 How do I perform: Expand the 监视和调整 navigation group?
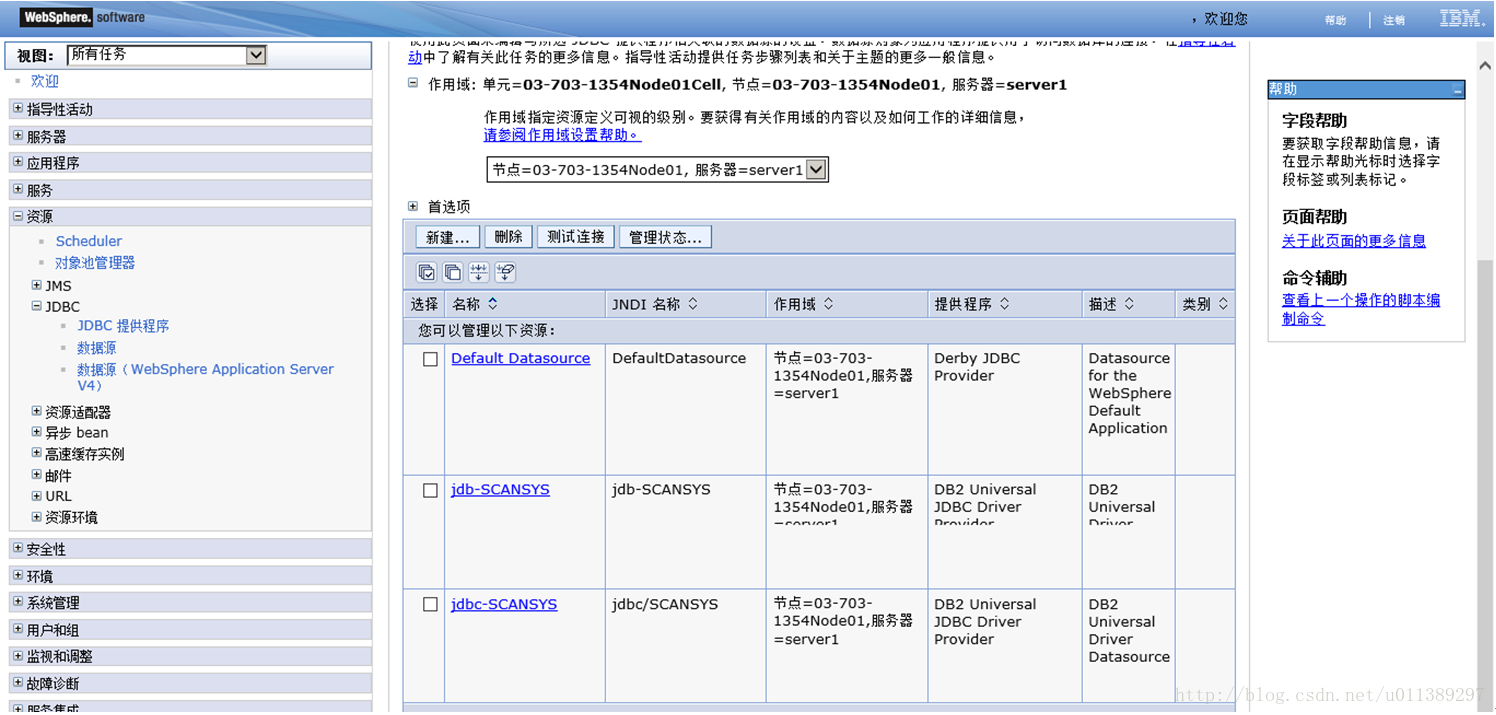point(18,657)
